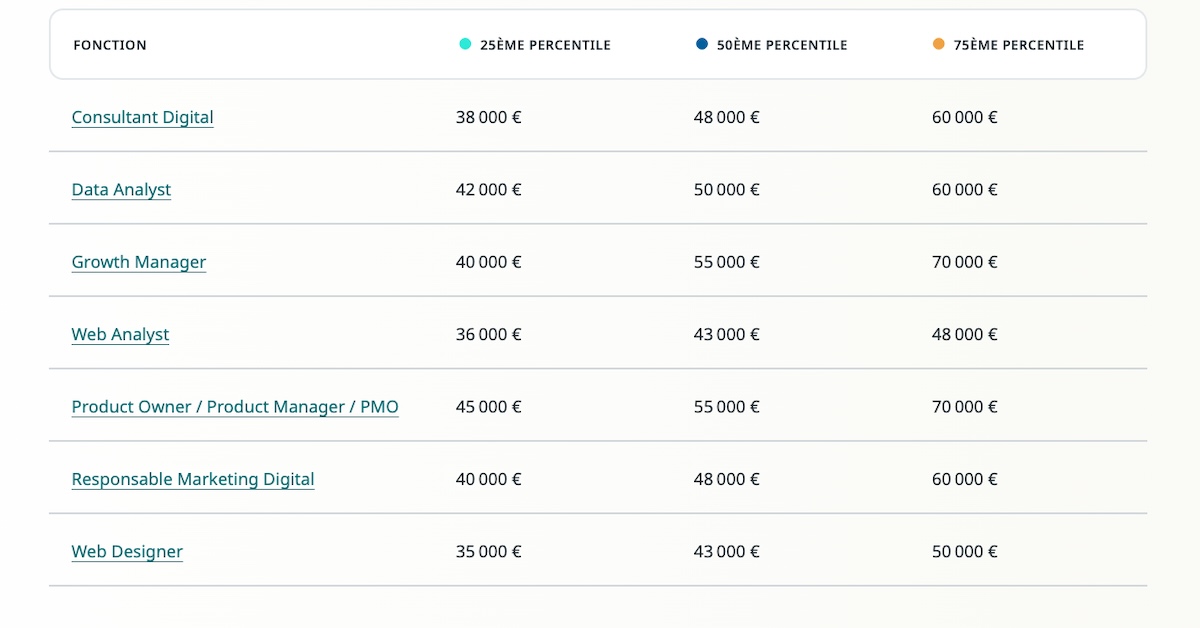Click the 45 000 € Product Owner value
1200x628 pixels.
pyautogui.click(x=488, y=407)
